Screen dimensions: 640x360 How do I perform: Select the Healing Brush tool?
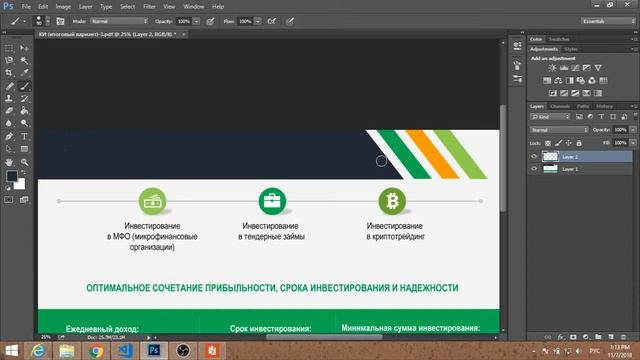point(9,86)
